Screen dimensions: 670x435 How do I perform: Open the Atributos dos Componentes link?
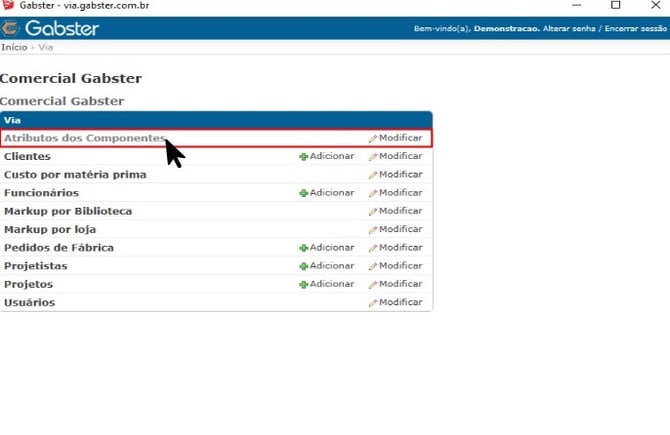(85, 138)
